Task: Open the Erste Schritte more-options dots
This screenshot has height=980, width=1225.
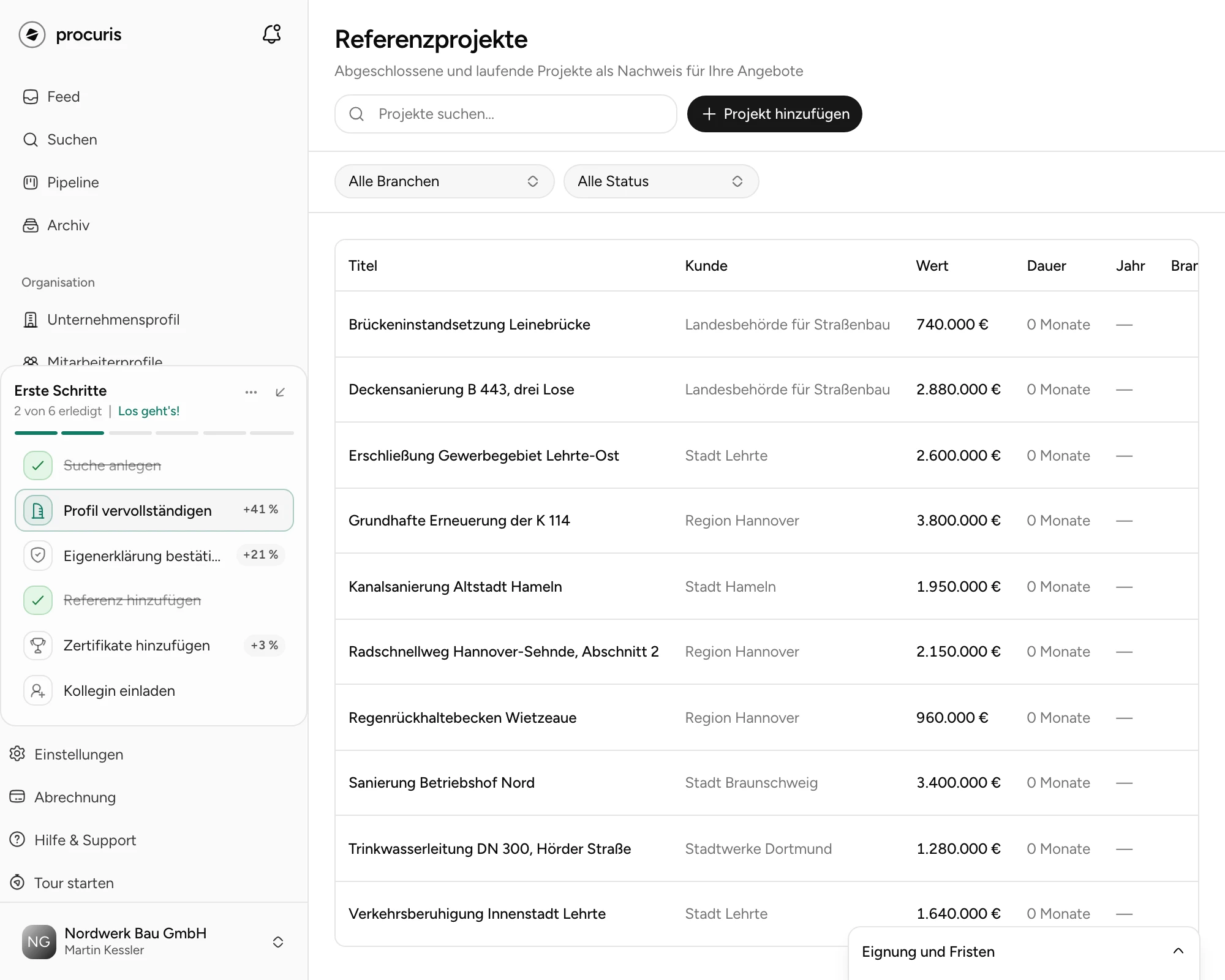Action: tap(251, 392)
